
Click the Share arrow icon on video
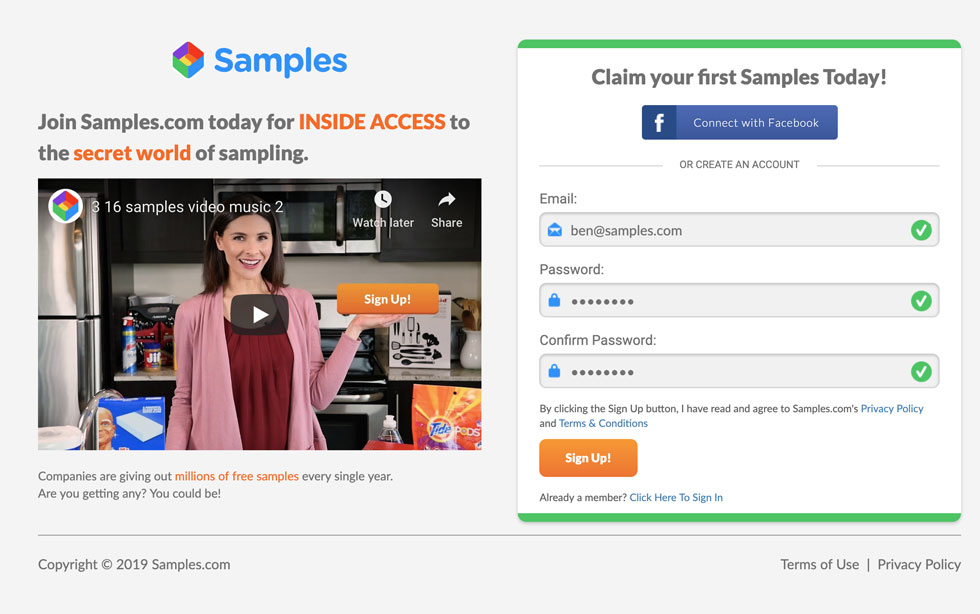tap(446, 199)
